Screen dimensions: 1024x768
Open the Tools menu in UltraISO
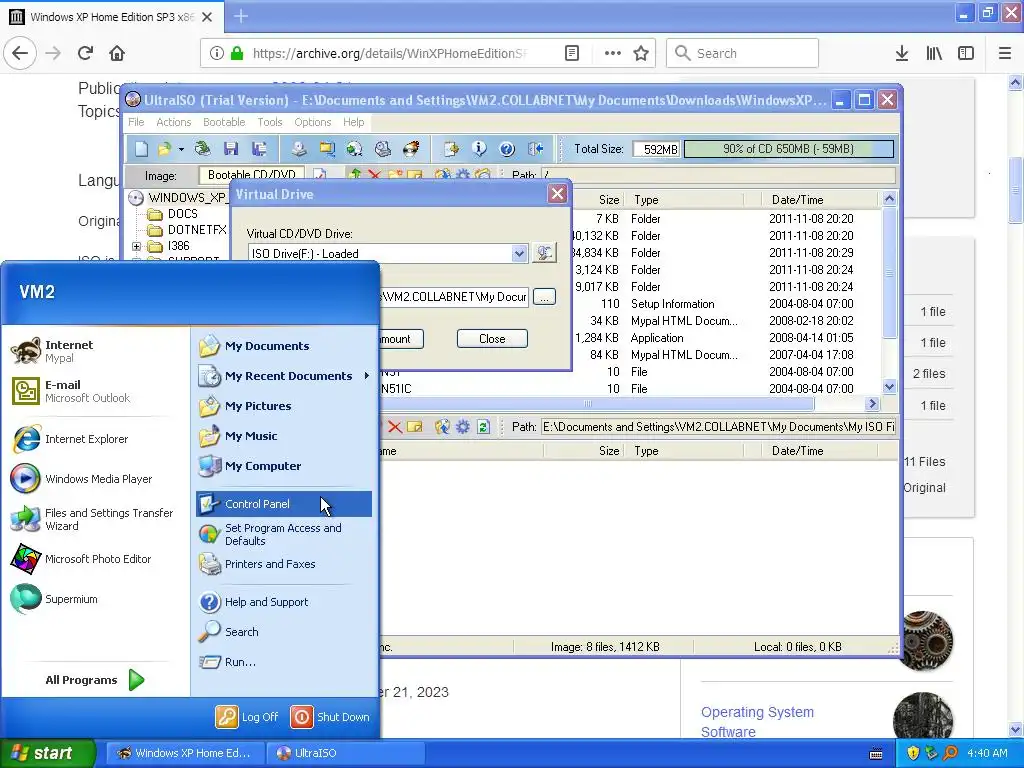(x=270, y=122)
